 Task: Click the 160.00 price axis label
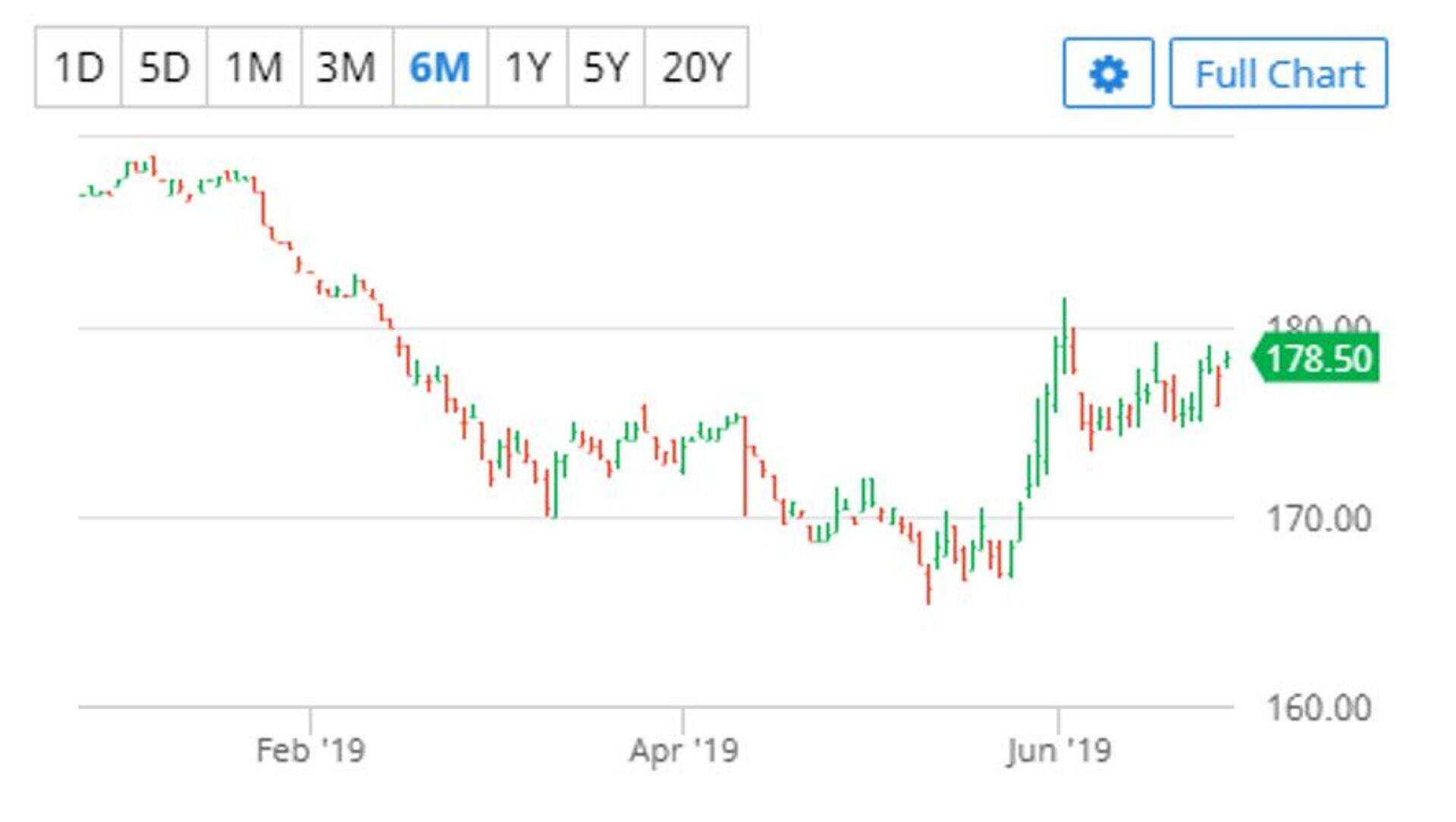1318,708
